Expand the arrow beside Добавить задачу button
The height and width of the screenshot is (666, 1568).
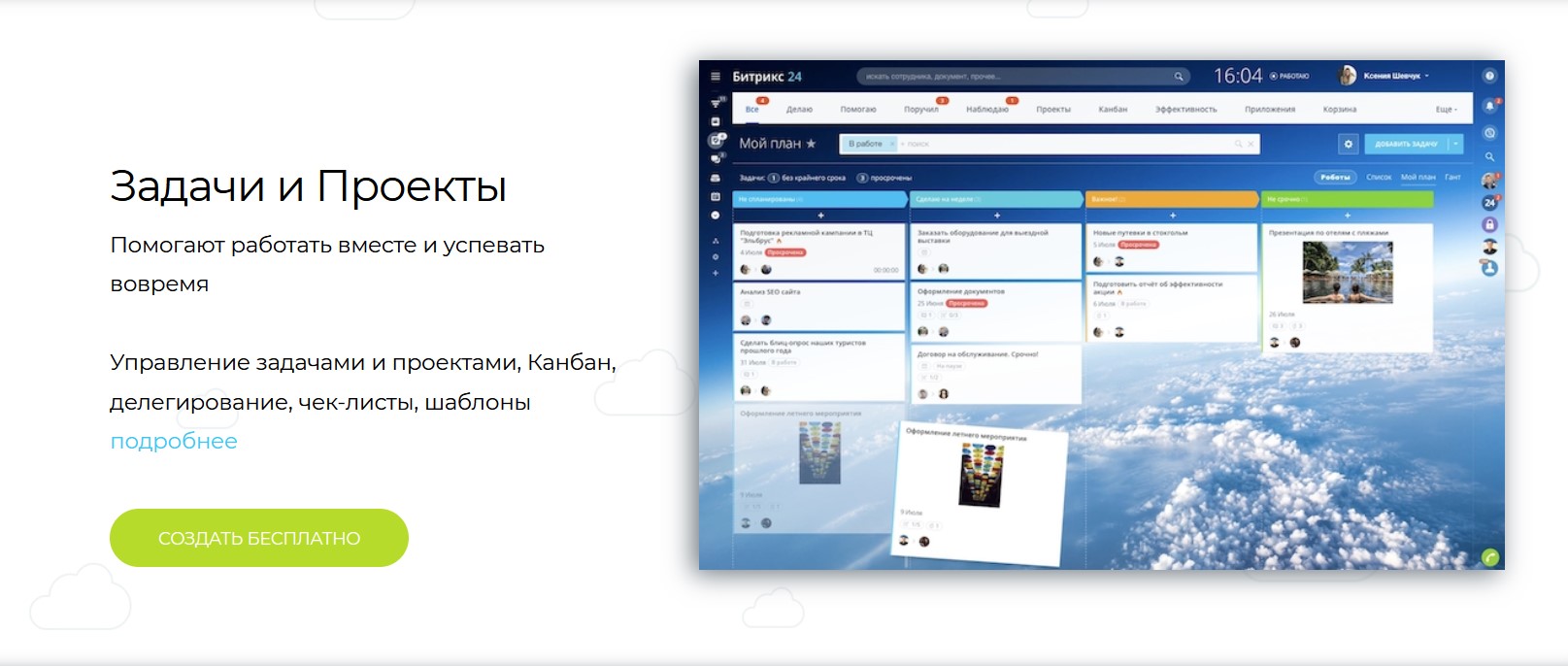(1454, 144)
